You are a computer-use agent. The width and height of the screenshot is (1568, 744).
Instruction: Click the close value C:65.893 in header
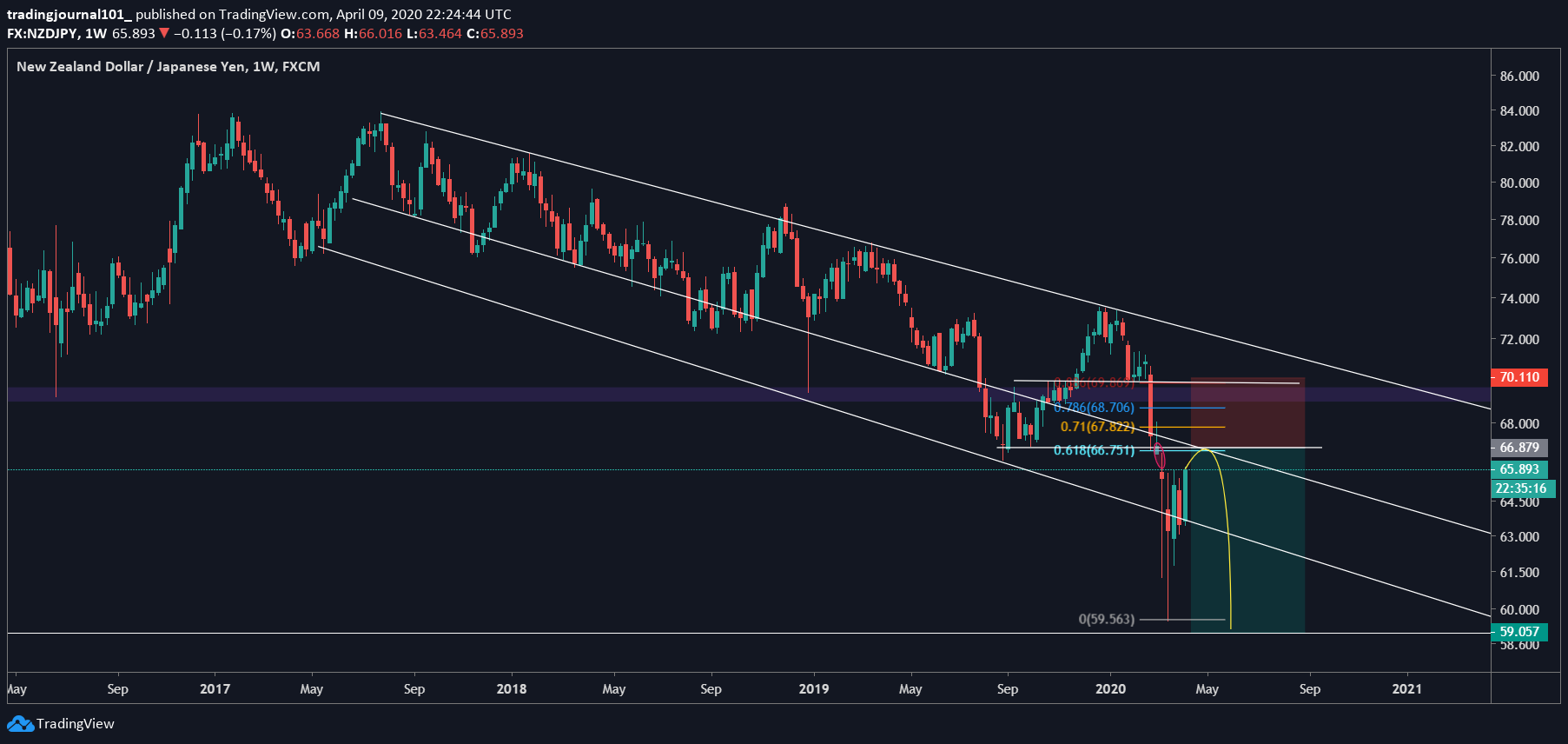click(x=495, y=33)
